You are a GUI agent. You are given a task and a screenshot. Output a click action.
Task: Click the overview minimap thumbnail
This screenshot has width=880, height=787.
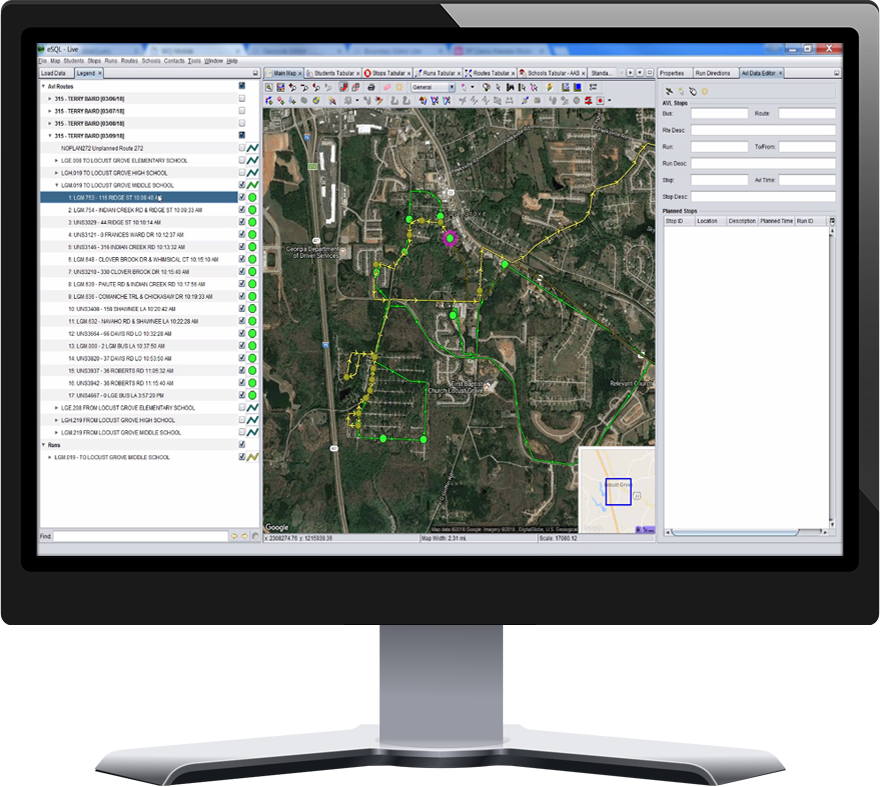(x=617, y=491)
